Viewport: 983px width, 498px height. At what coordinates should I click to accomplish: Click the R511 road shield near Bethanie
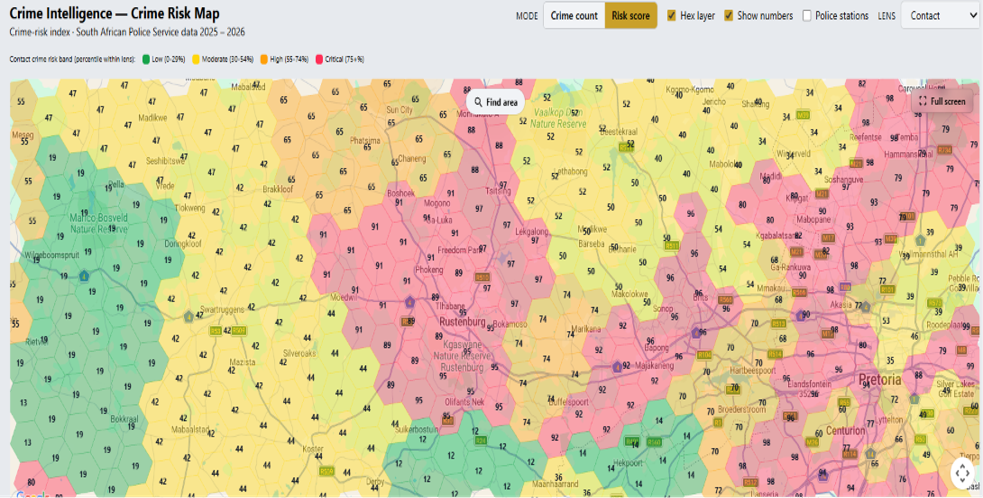click(671, 245)
